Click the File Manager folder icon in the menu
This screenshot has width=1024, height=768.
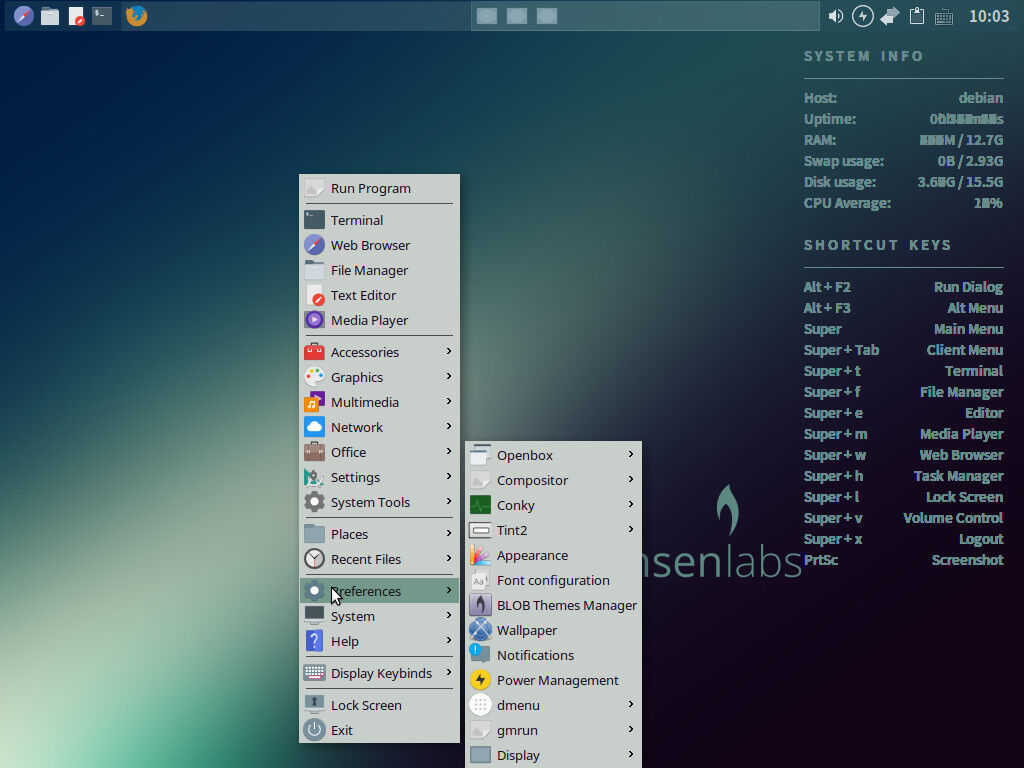pos(314,270)
